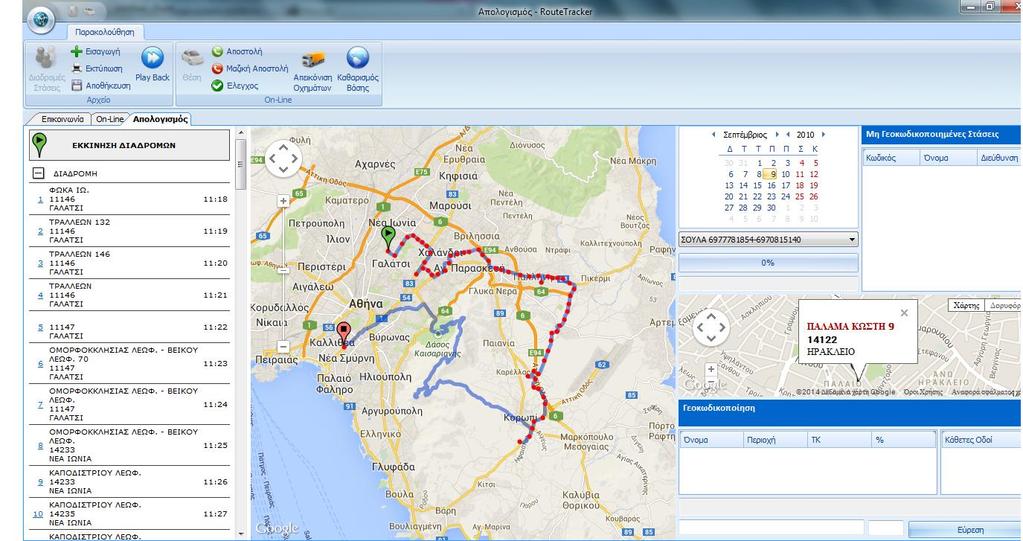Click the Αποστολή send icon
This screenshot has width=1023, height=541.
point(217,52)
